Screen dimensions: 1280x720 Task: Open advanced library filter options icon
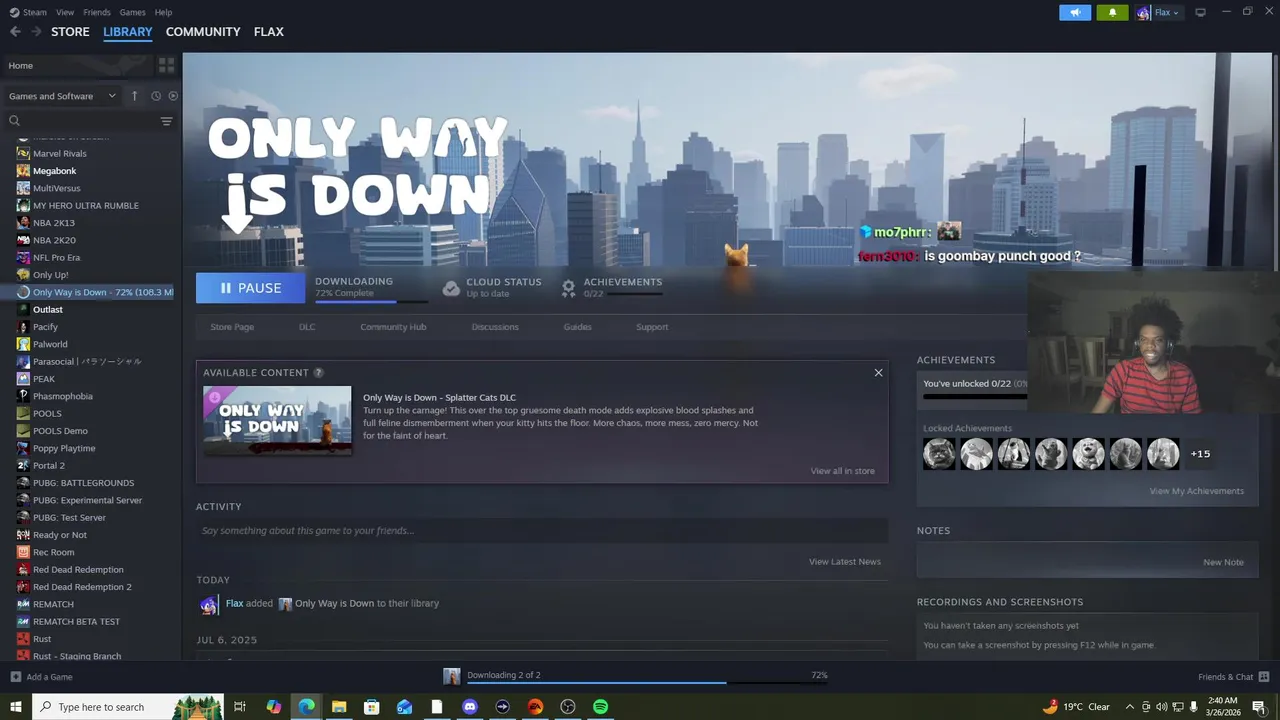[x=166, y=121]
